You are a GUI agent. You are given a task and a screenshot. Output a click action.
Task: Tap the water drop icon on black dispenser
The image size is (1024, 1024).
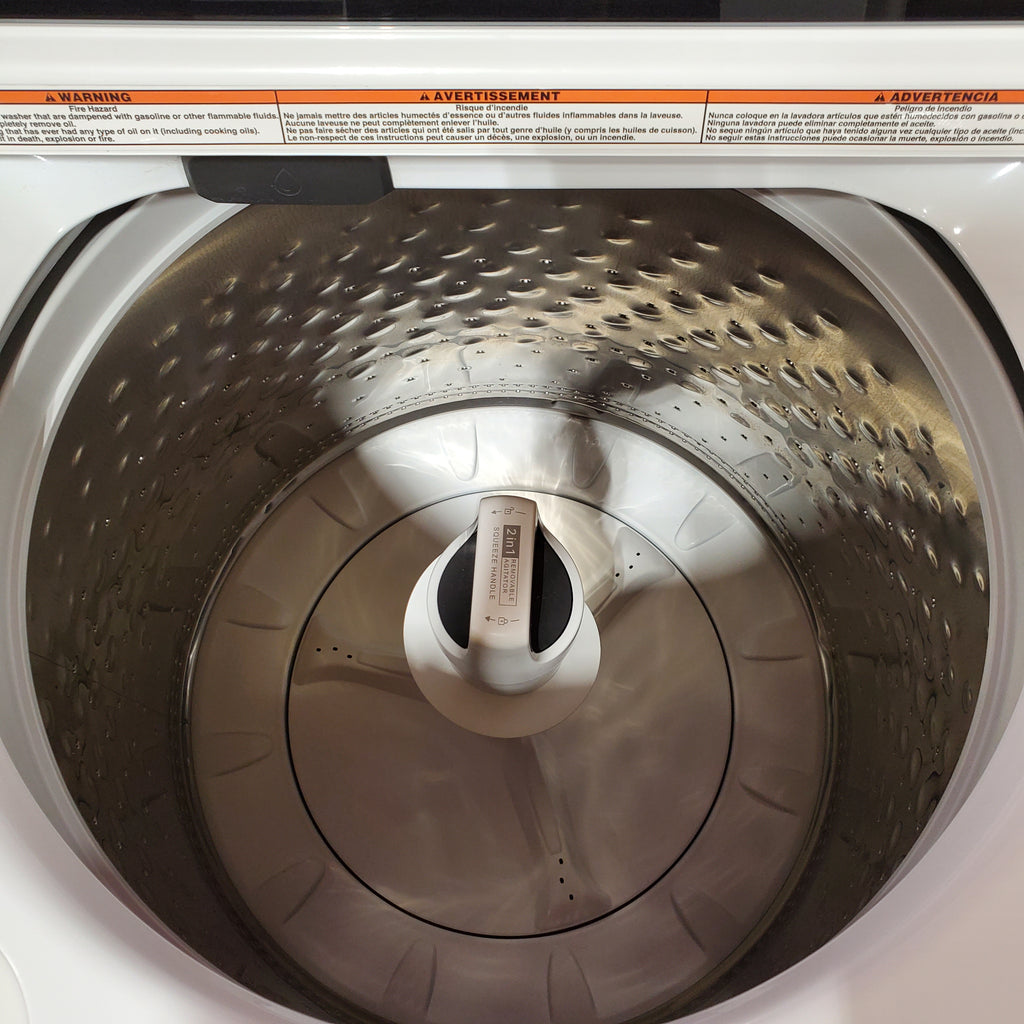[285, 181]
